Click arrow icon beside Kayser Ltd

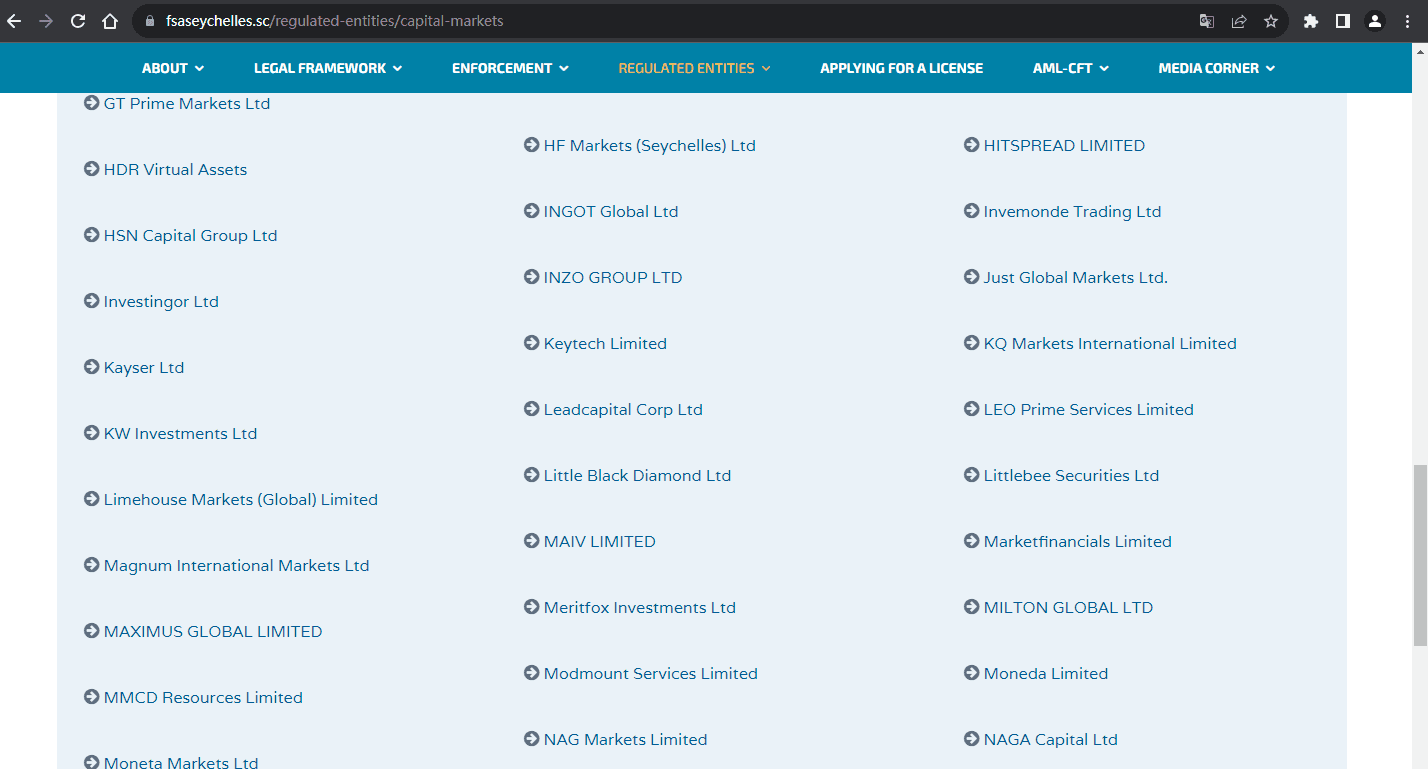[x=92, y=367]
